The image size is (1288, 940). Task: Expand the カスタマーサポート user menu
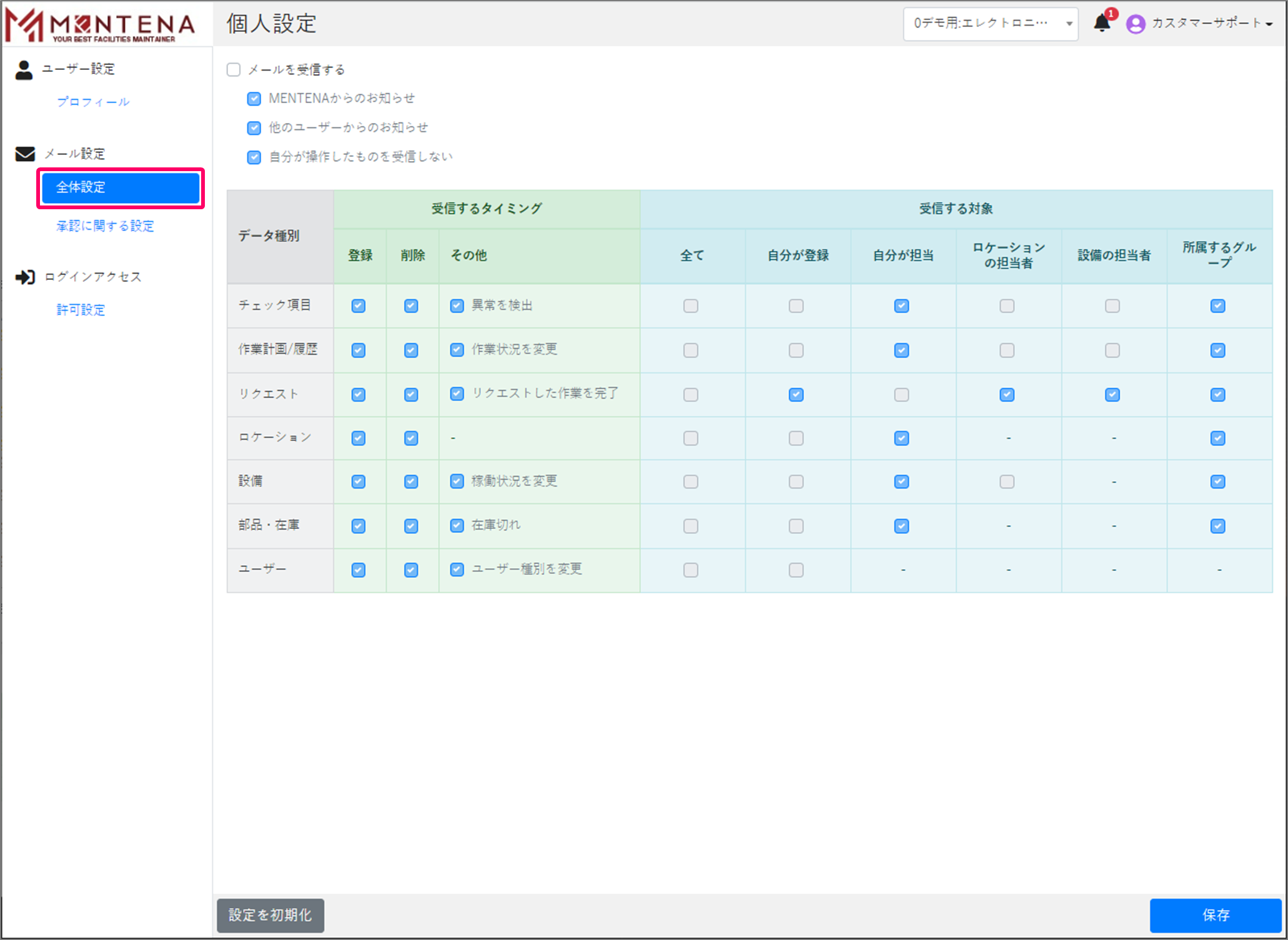click(x=1212, y=24)
